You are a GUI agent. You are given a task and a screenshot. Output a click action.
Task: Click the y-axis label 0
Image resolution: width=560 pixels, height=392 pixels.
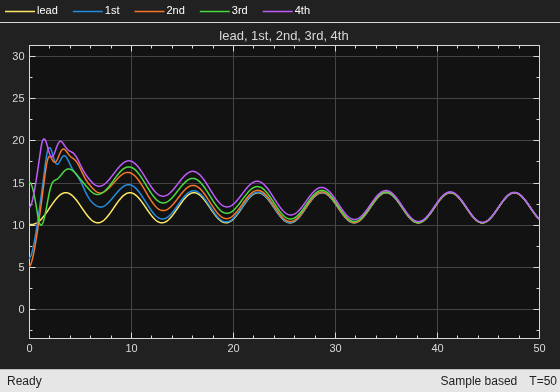tap(21, 310)
